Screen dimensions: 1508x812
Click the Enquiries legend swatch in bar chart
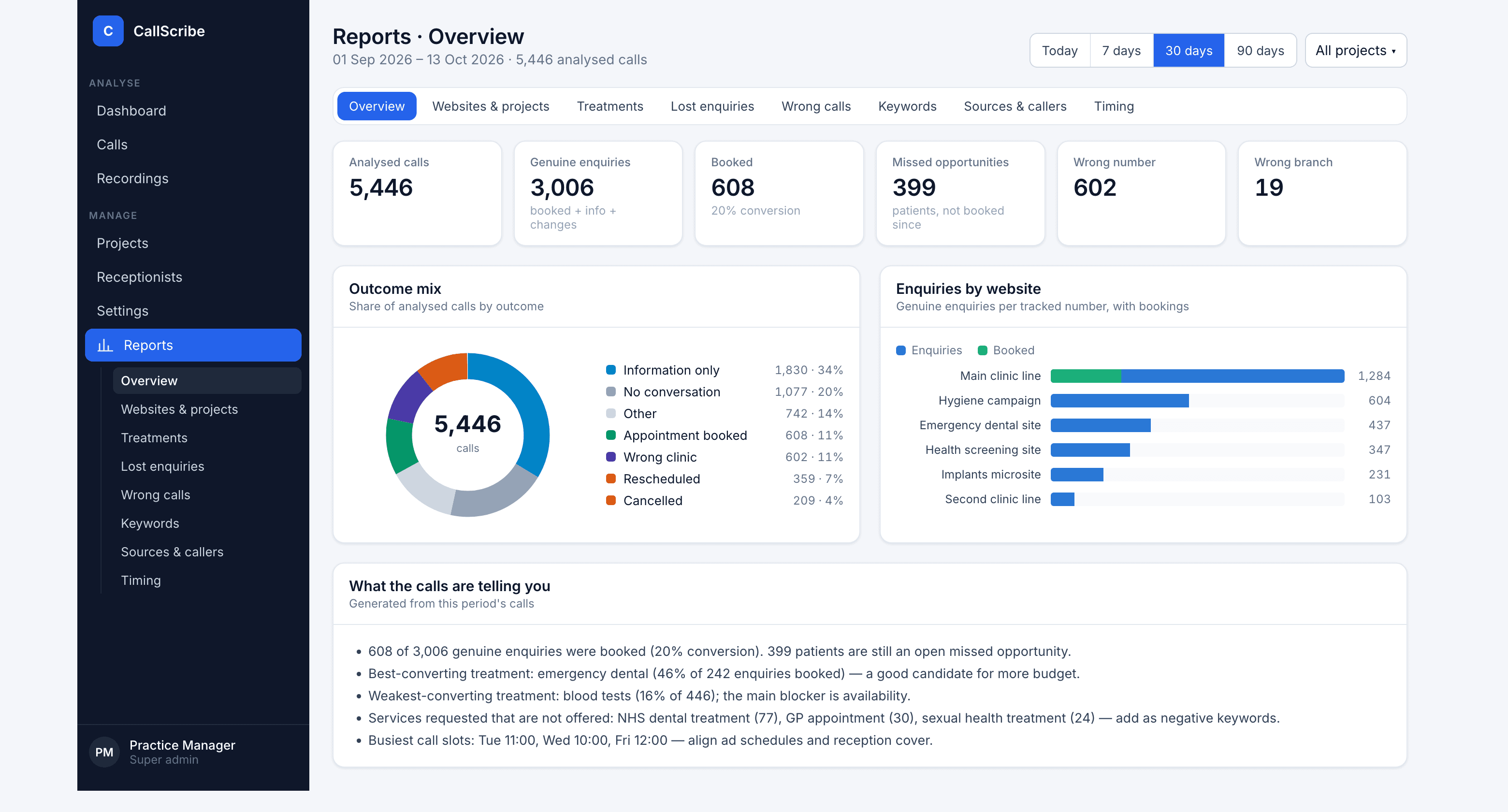901,350
